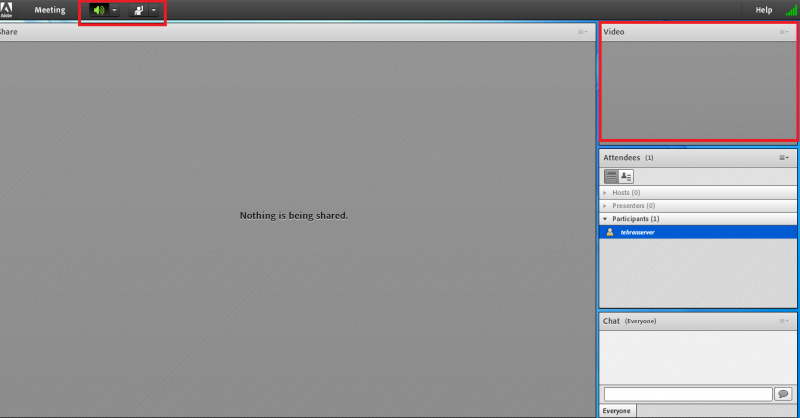Switch to attendee list view
This screenshot has width=800, height=418.
[x=610, y=176]
